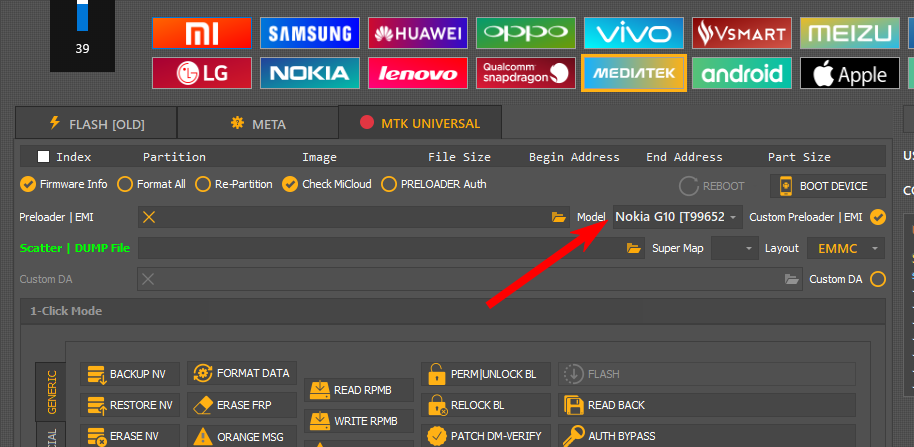This screenshot has width=914, height=447.
Task: Browse for Preloader EMI file folder icon
Action: tap(558, 217)
